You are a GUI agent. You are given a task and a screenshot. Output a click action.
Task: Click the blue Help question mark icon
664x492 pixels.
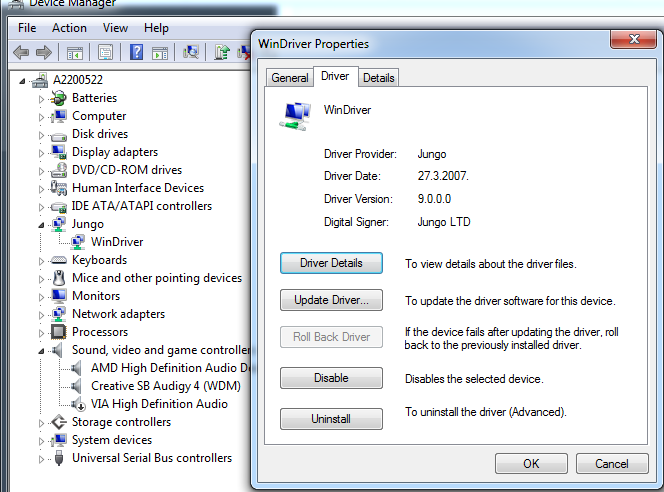click(x=136, y=53)
